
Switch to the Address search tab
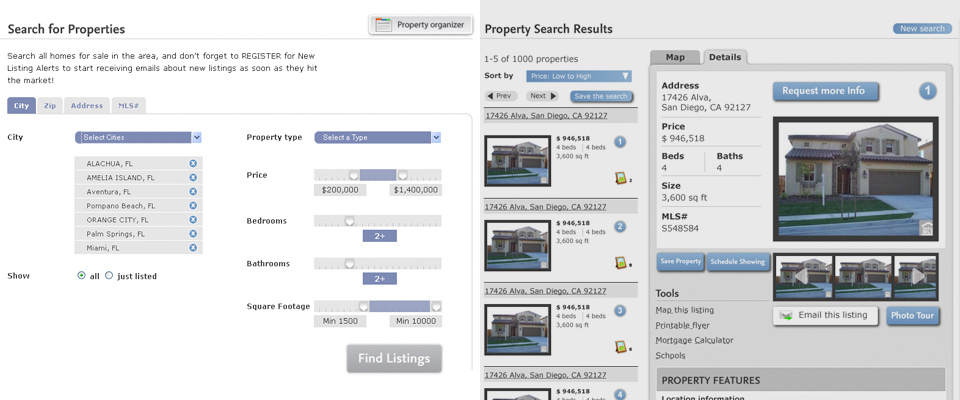click(86, 105)
